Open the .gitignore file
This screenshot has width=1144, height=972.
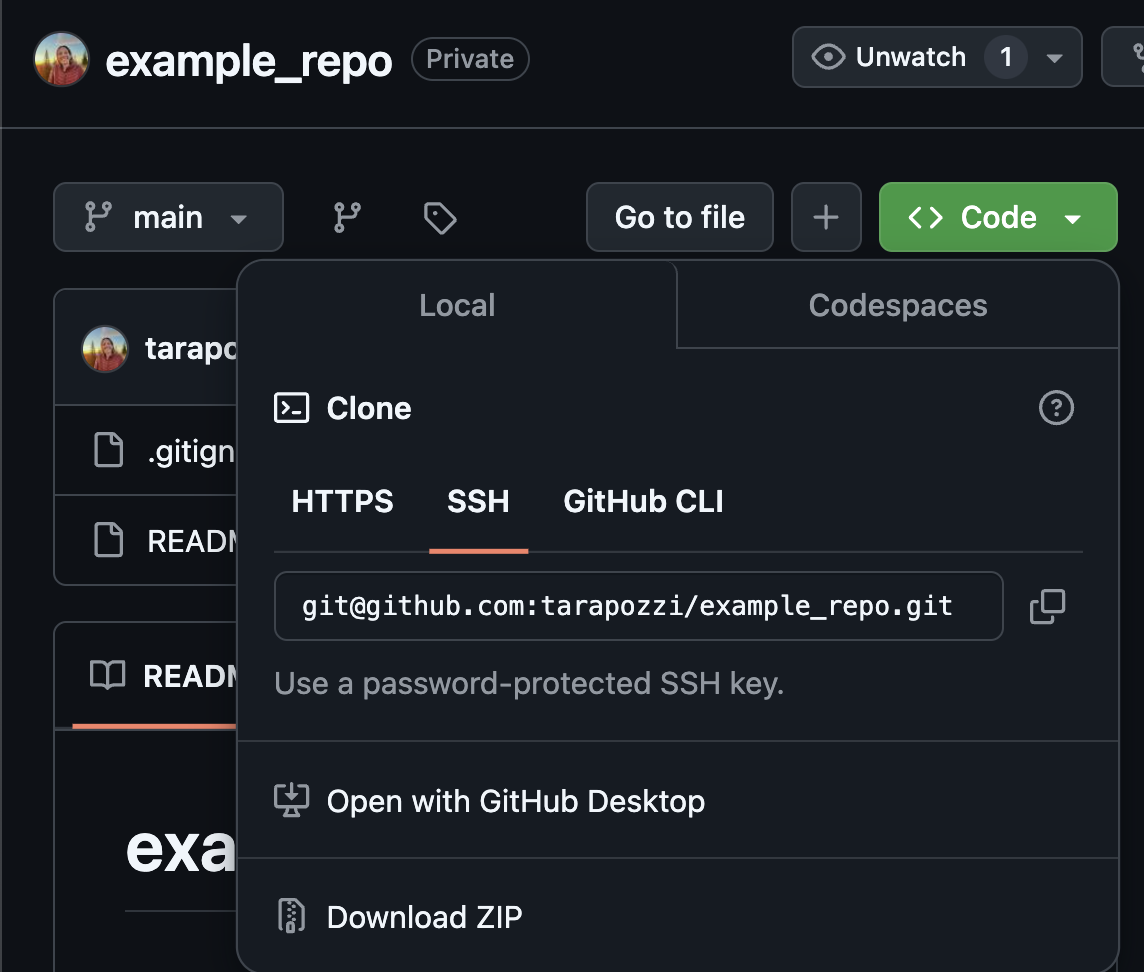[x=191, y=452]
